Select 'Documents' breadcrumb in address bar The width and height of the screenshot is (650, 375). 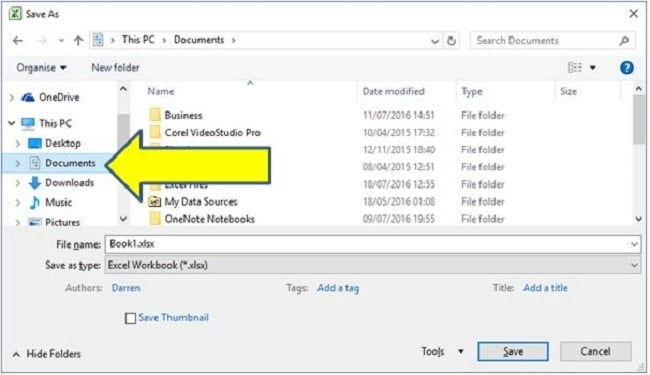(x=199, y=40)
